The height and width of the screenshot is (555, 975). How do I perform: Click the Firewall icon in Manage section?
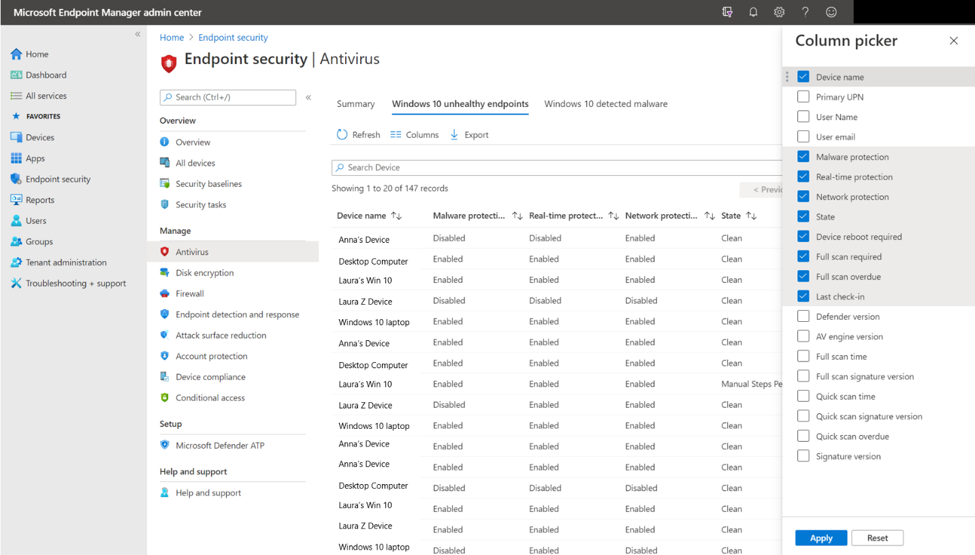click(165, 293)
